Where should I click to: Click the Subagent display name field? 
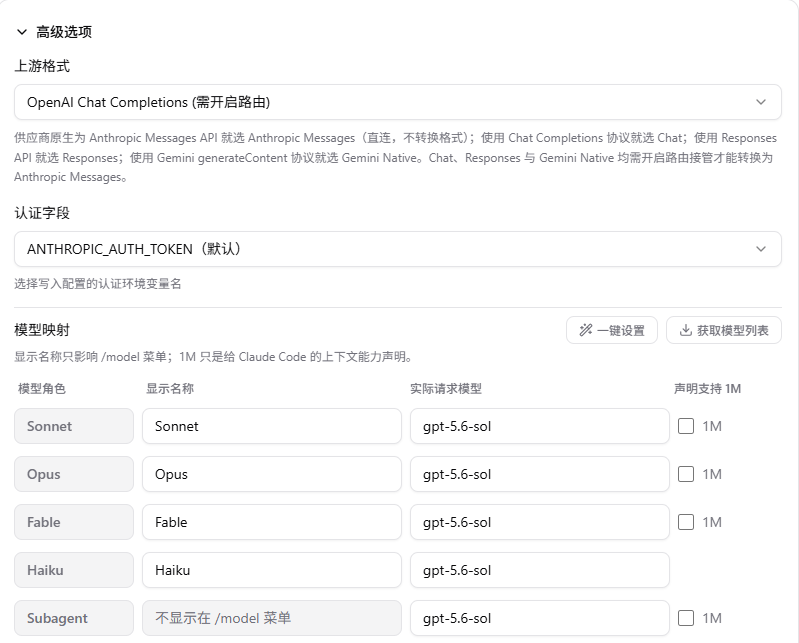pyautogui.click(x=272, y=618)
